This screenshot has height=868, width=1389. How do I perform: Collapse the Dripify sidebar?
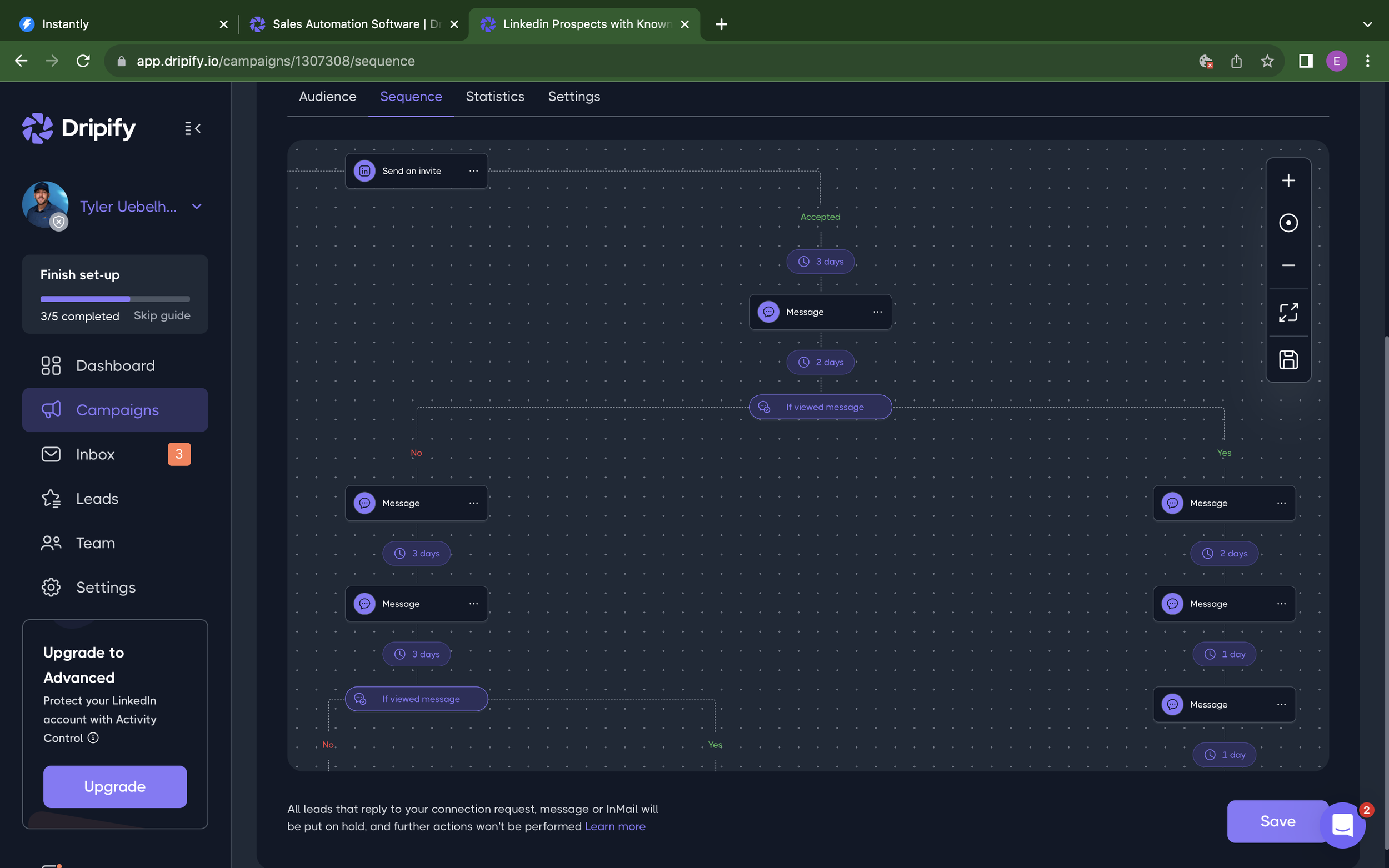coord(192,129)
